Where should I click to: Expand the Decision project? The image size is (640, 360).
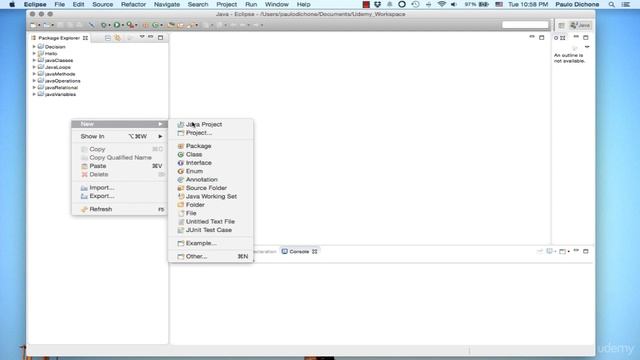pos(34,47)
